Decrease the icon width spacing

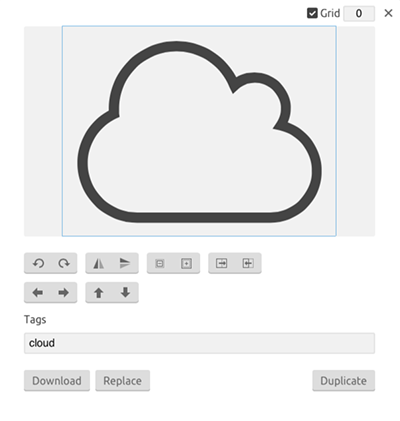(248, 263)
